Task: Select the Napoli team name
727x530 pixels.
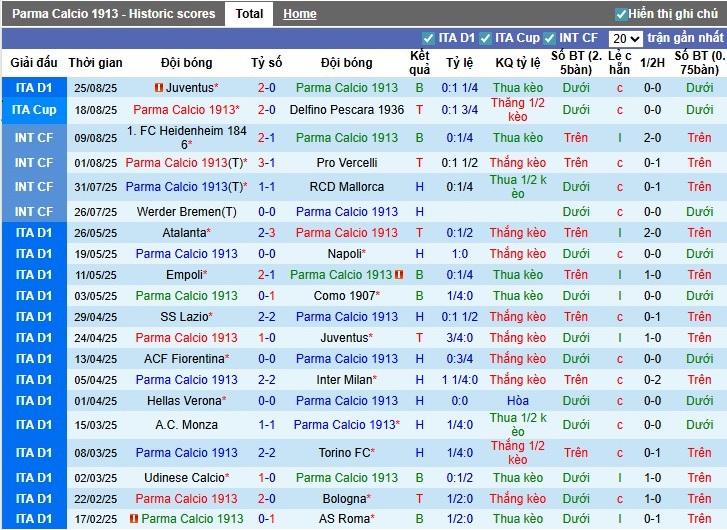Action: [x=344, y=254]
